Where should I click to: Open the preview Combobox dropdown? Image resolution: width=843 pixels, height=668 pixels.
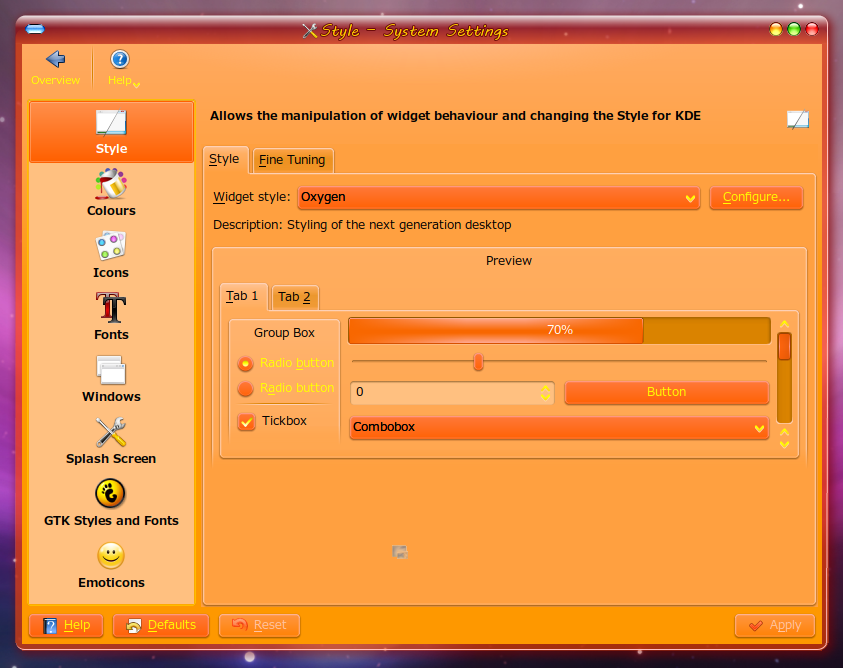(560, 428)
